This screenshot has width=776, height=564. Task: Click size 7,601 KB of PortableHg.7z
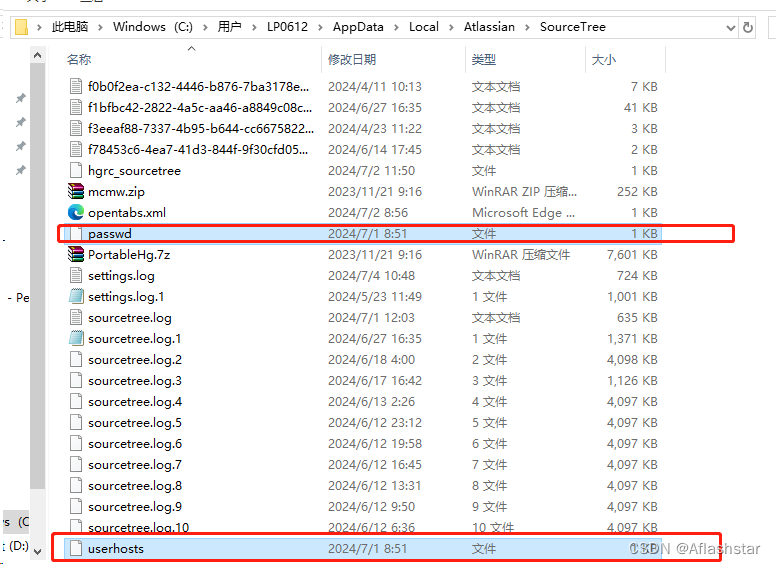[x=632, y=255]
